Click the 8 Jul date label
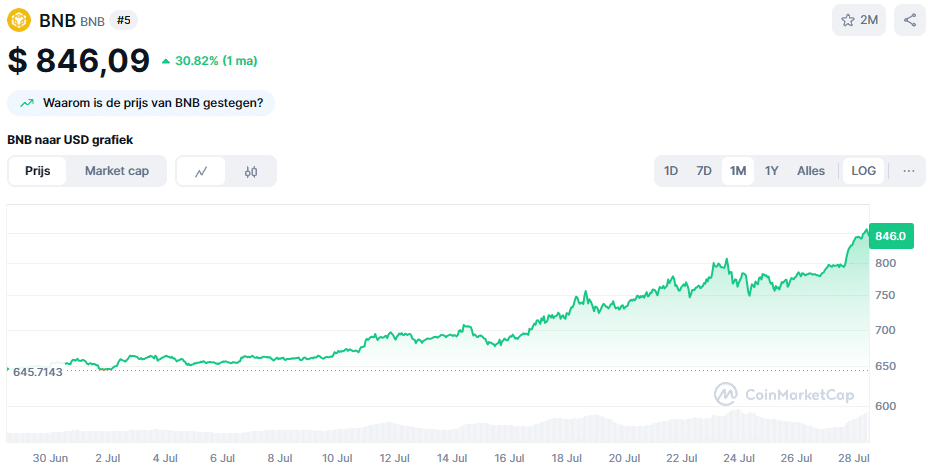This screenshot has height=466, width=928. click(280, 458)
